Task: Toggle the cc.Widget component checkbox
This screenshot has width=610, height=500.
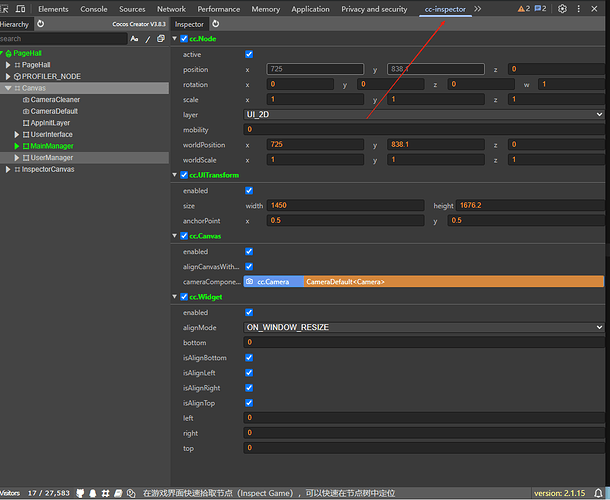Action: pyautogui.click(x=184, y=297)
